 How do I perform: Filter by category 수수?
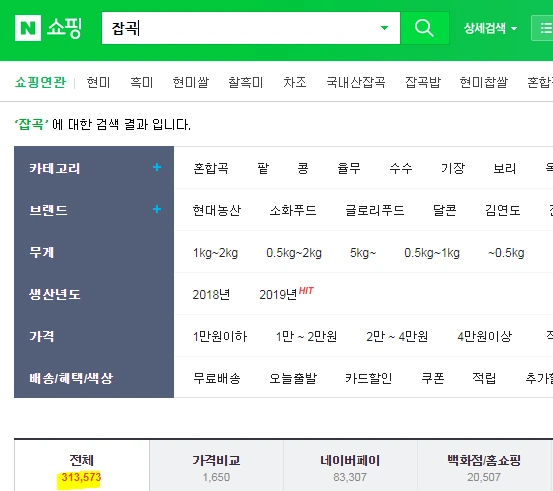401,168
